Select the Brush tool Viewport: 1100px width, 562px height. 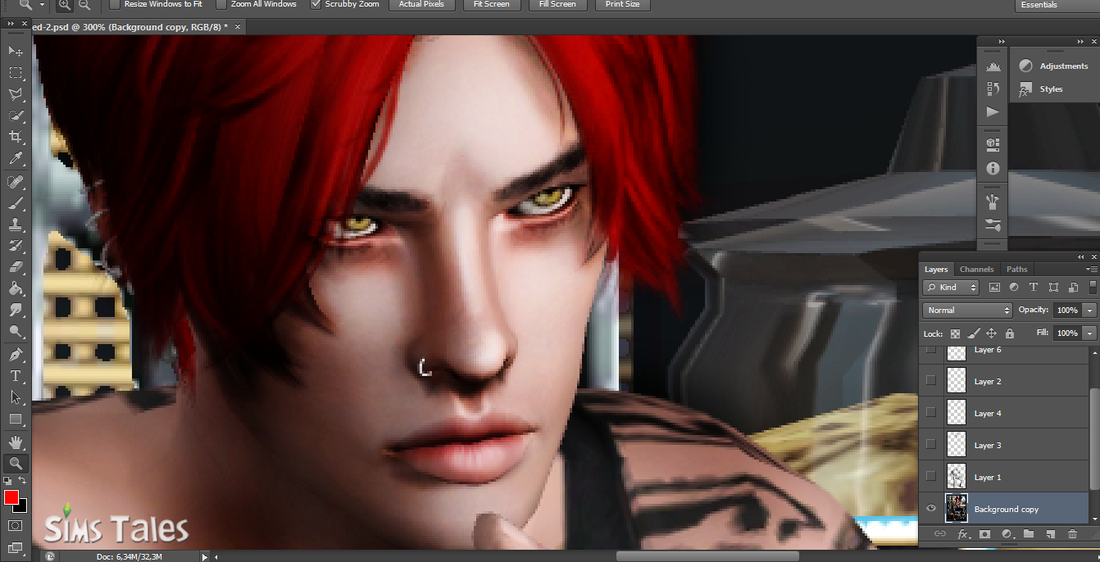pos(15,203)
